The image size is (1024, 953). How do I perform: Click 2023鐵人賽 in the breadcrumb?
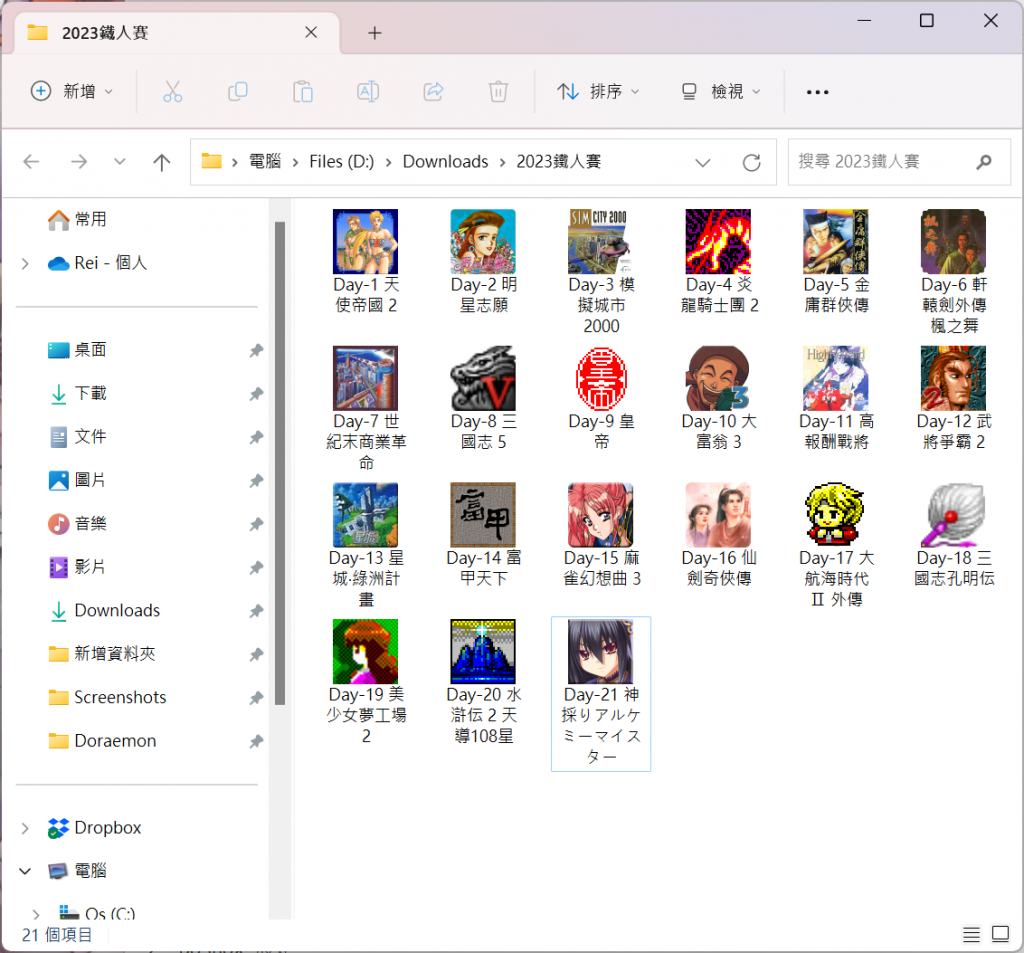pyautogui.click(x=559, y=161)
